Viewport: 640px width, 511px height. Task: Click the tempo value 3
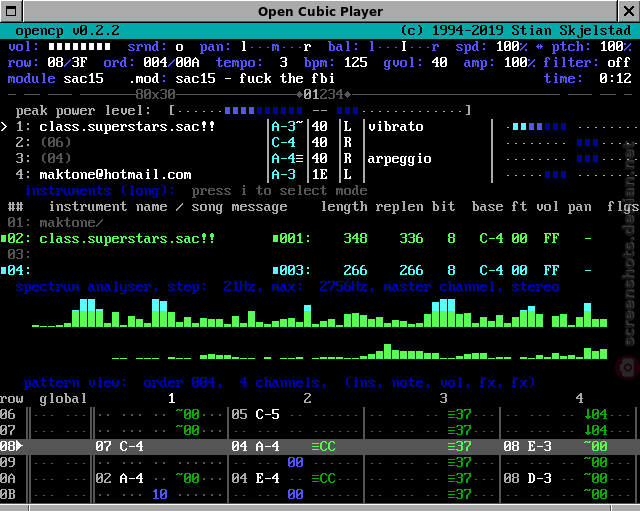[x=284, y=62]
